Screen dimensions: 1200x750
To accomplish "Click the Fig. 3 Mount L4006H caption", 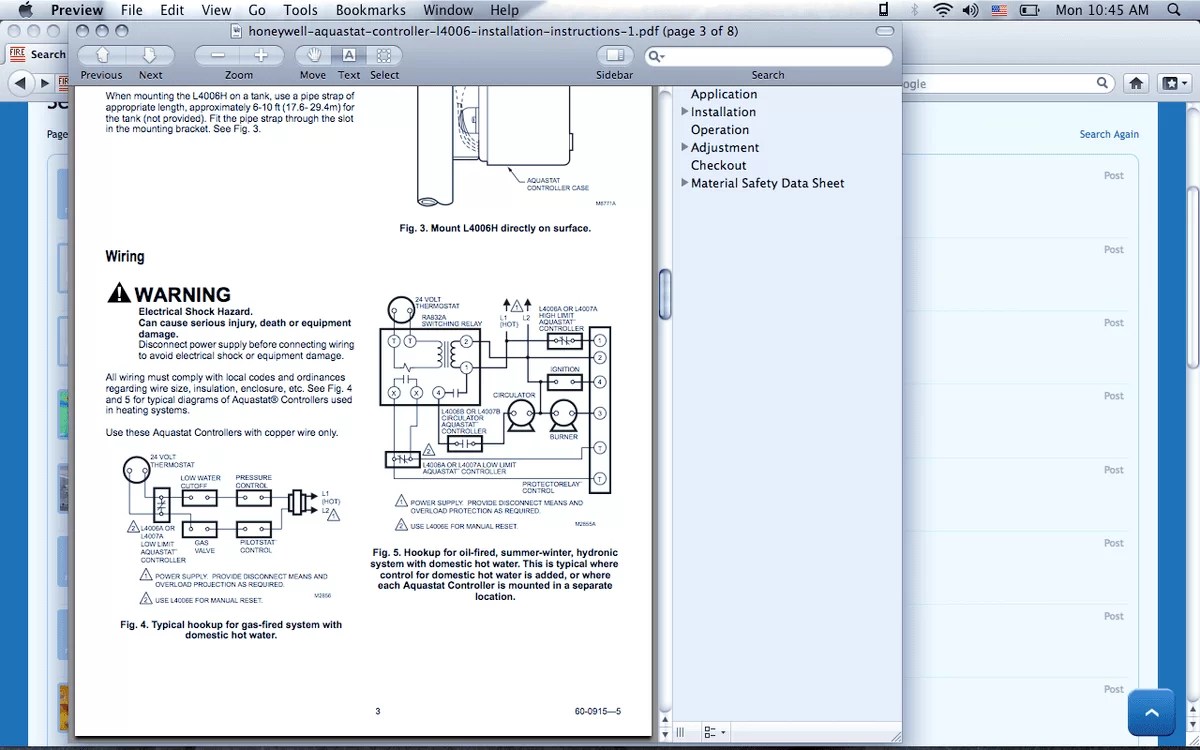I will click(495, 228).
